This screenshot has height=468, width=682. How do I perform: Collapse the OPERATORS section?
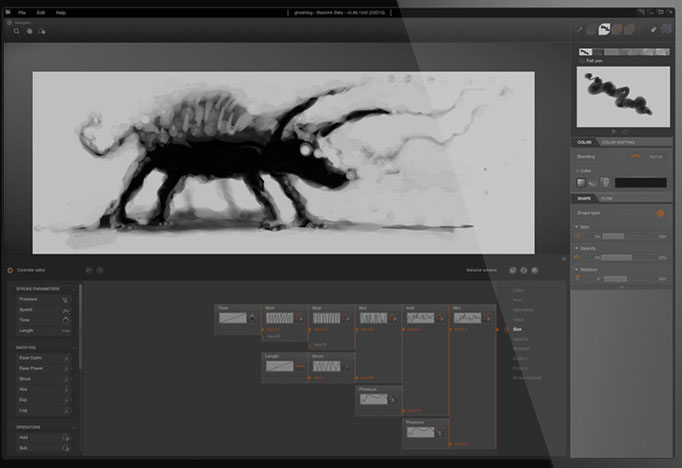point(74,427)
